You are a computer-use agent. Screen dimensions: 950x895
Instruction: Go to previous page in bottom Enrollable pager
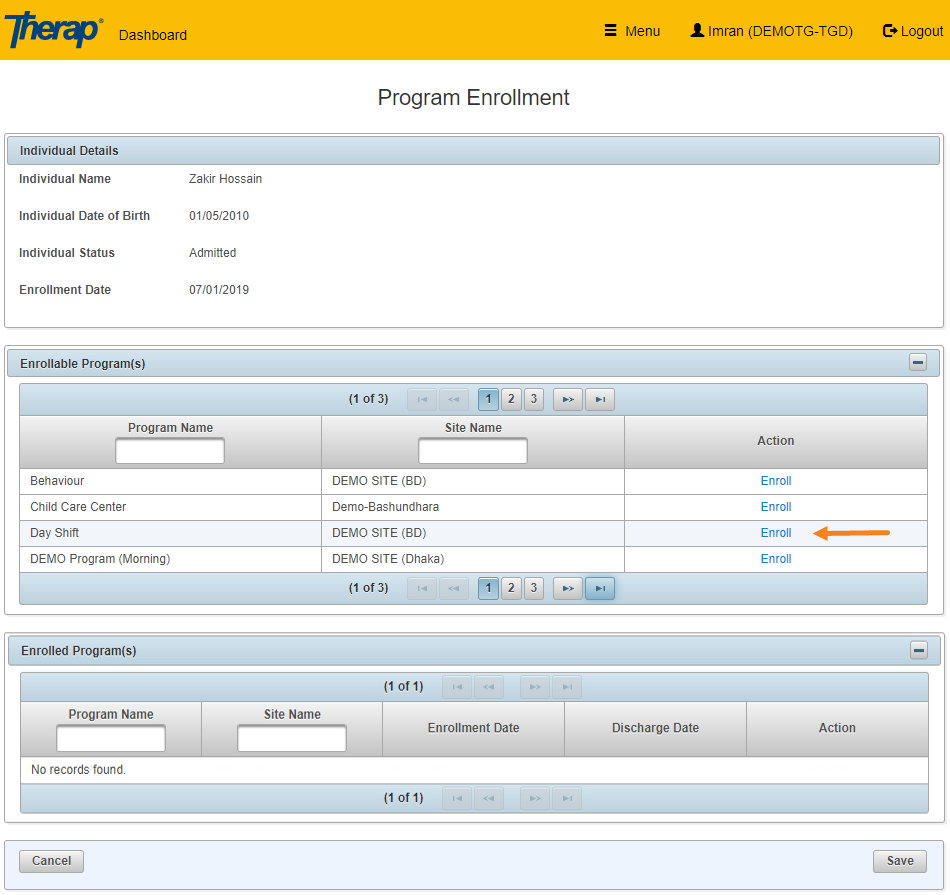454,588
